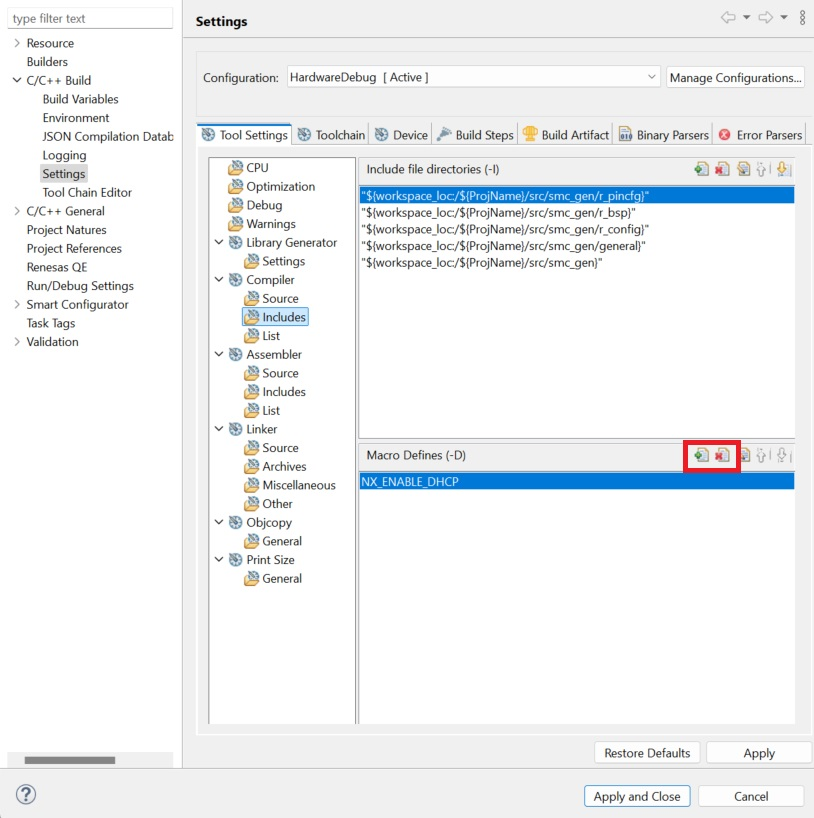Click Delete icon for Include file directories

click(x=722, y=169)
